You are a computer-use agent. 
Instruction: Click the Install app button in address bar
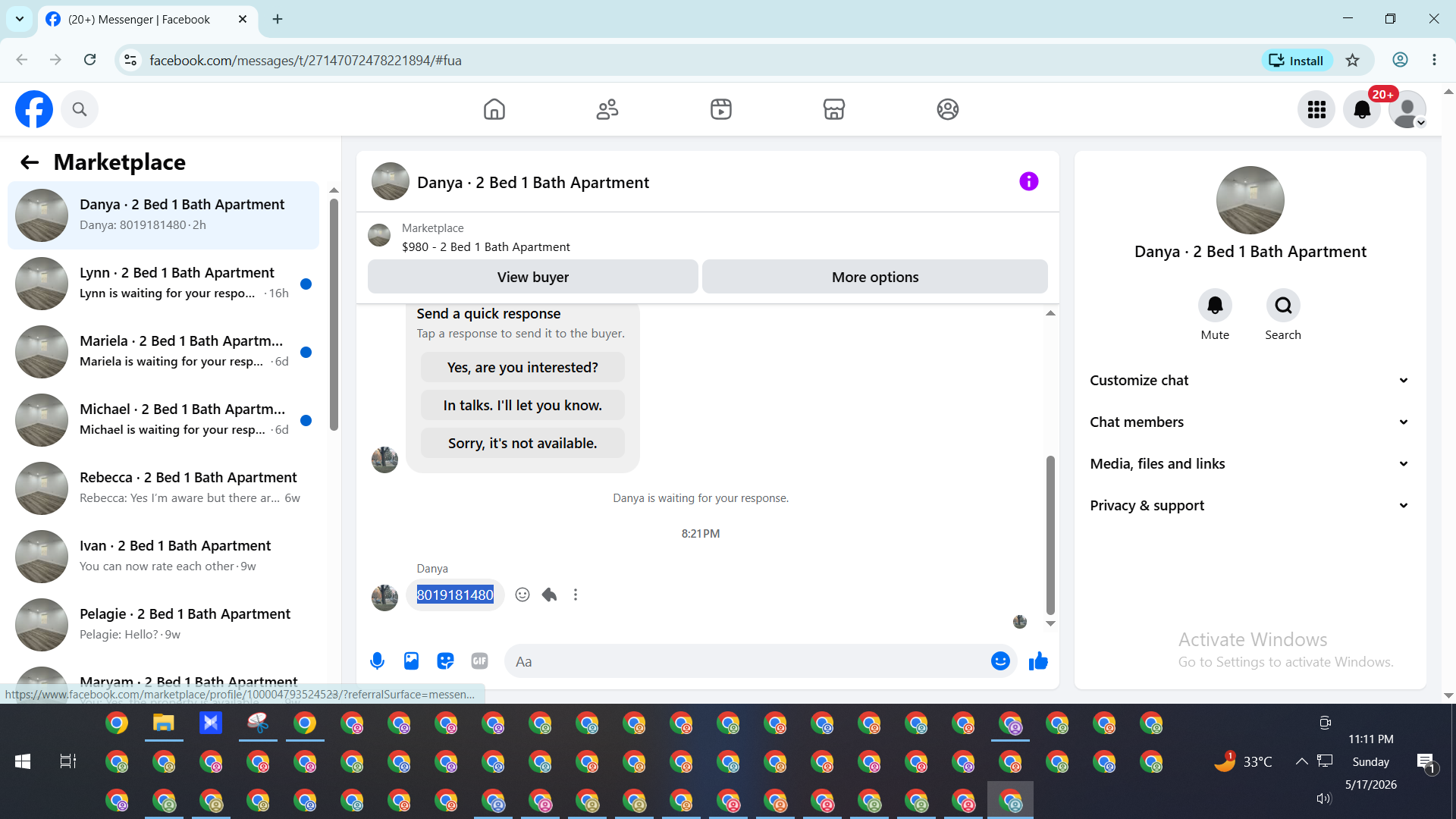(1297, 61)
